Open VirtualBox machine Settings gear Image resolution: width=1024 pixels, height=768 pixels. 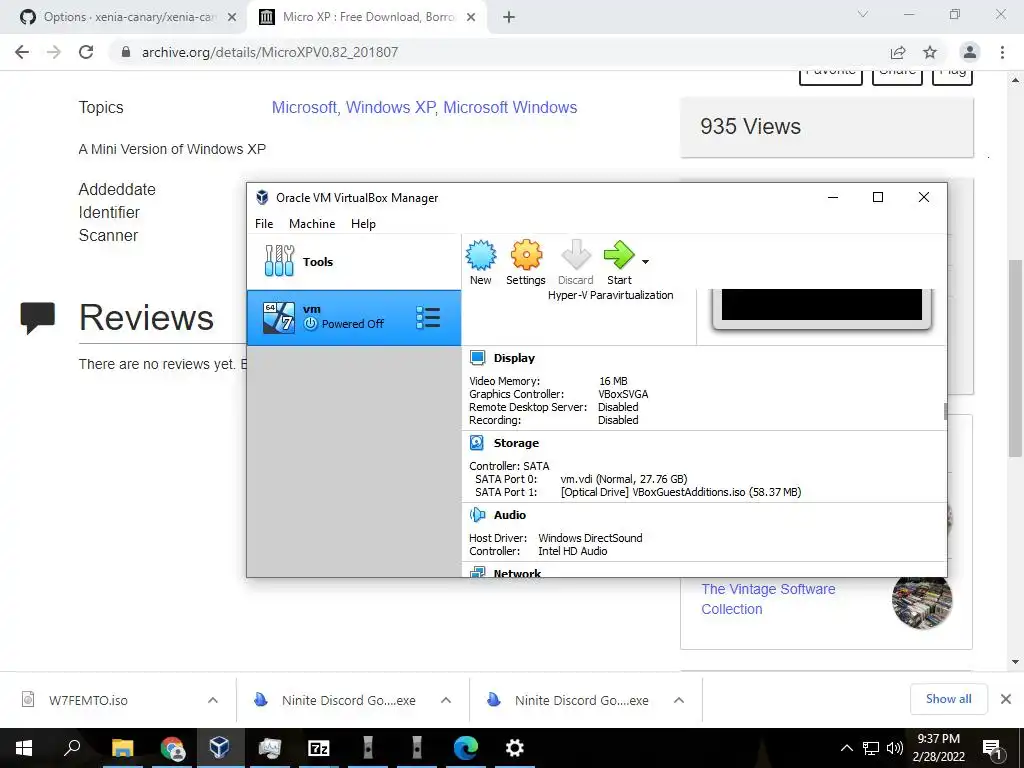tap(526, 255)
